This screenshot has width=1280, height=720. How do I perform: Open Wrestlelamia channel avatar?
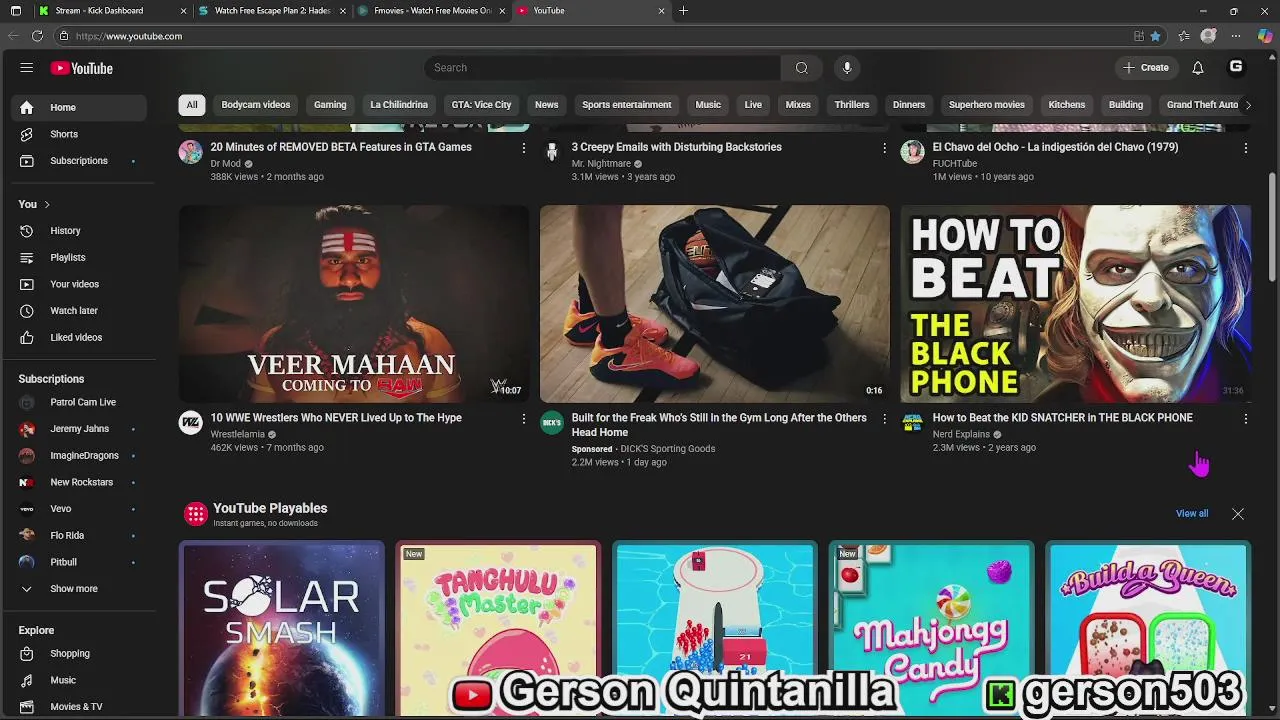click(x=190, y=423)
